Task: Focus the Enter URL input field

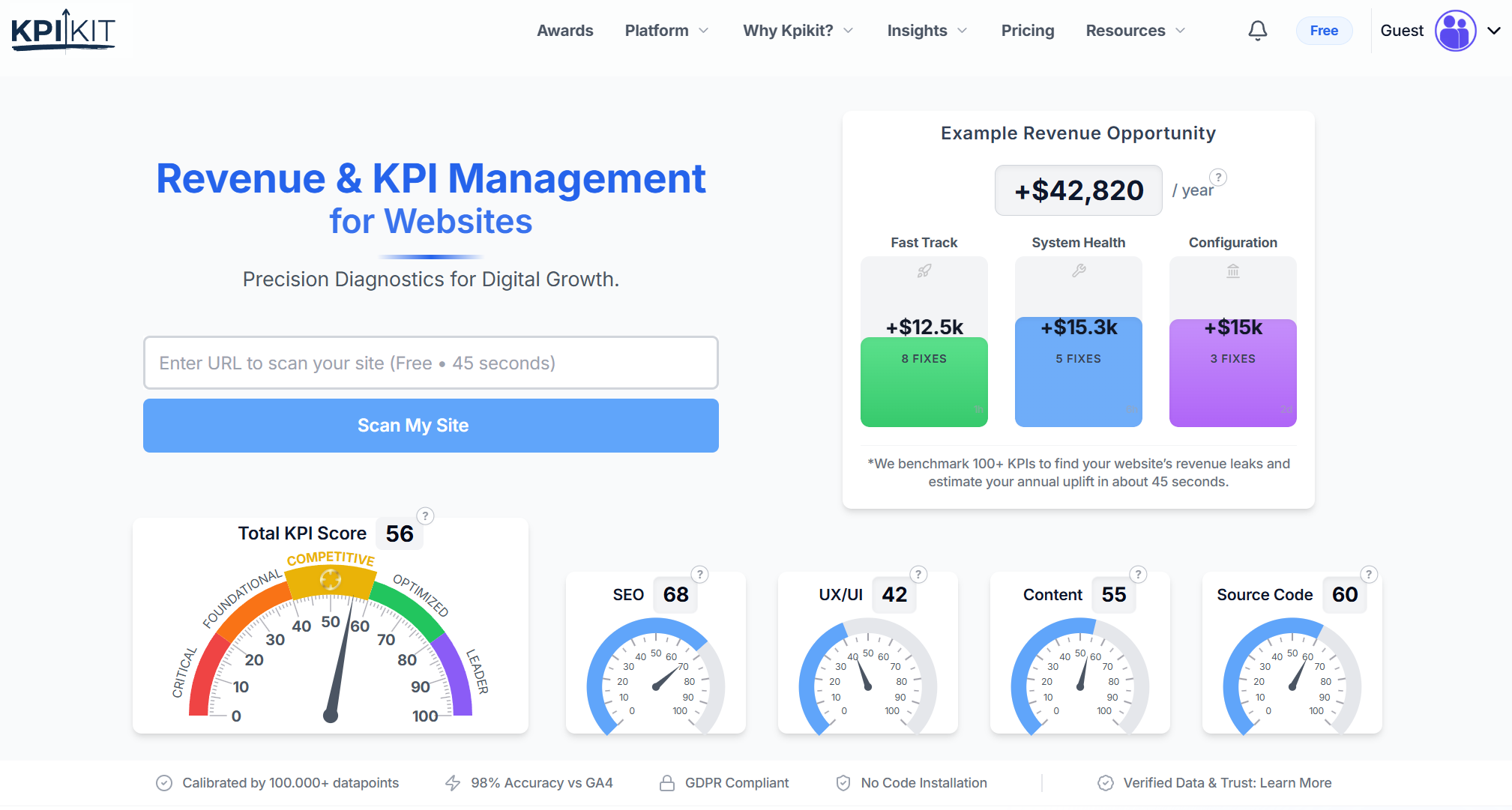Action: click(x=430, y=363)
